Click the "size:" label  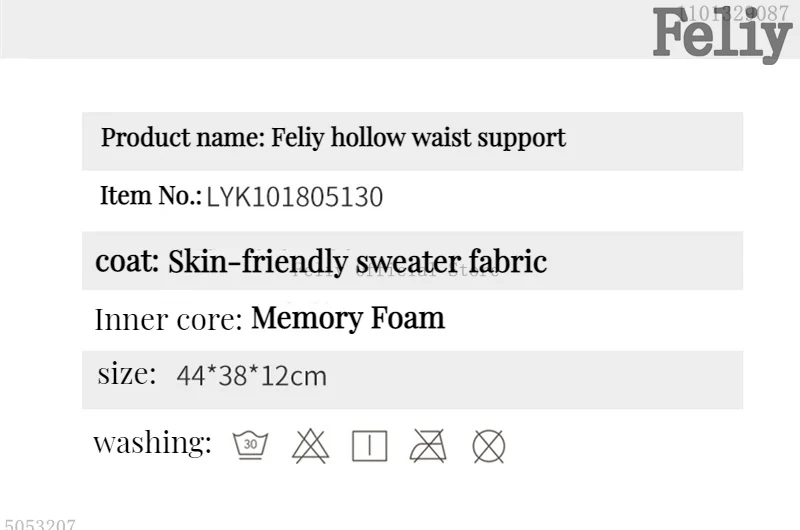tap(127, 375)
